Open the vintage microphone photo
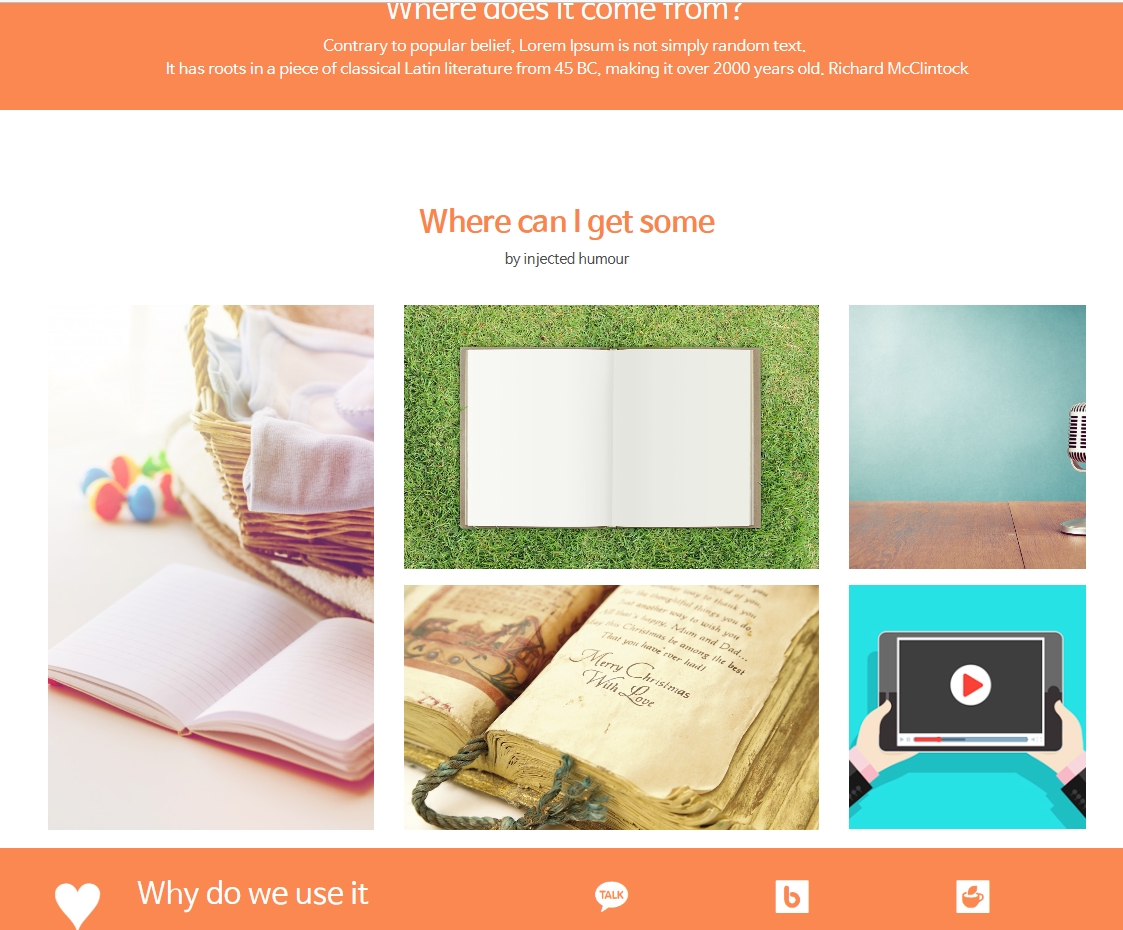This screenshot has height=930, width=1123. click(x=967, y=437)
